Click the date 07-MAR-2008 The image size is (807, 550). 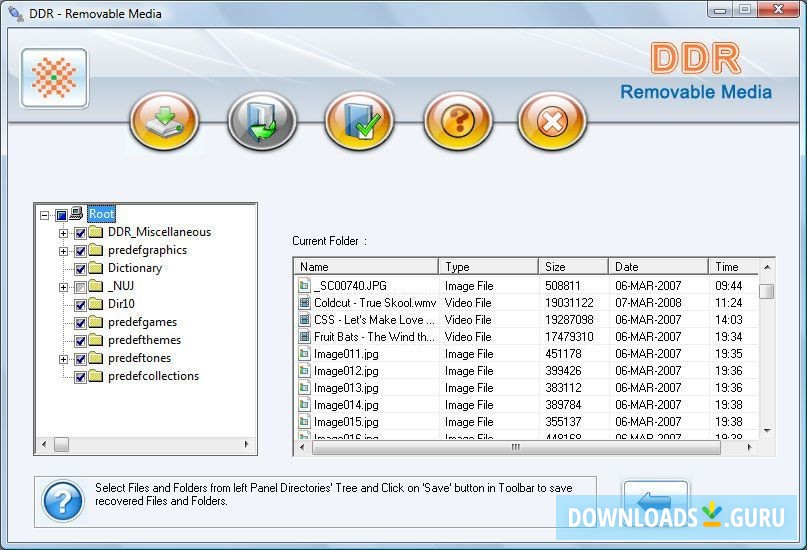[x=648, y=303]
